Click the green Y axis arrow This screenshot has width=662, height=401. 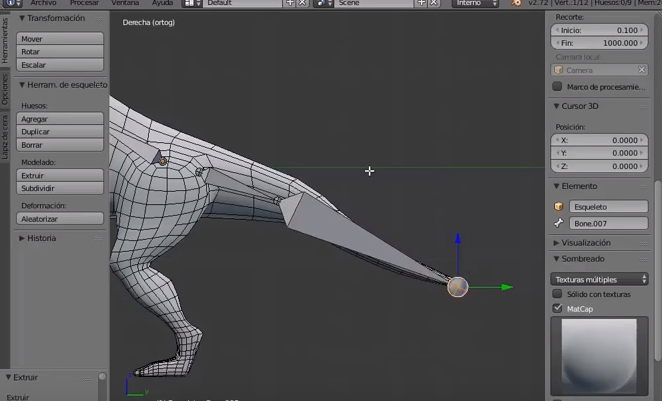click(506, 288)
